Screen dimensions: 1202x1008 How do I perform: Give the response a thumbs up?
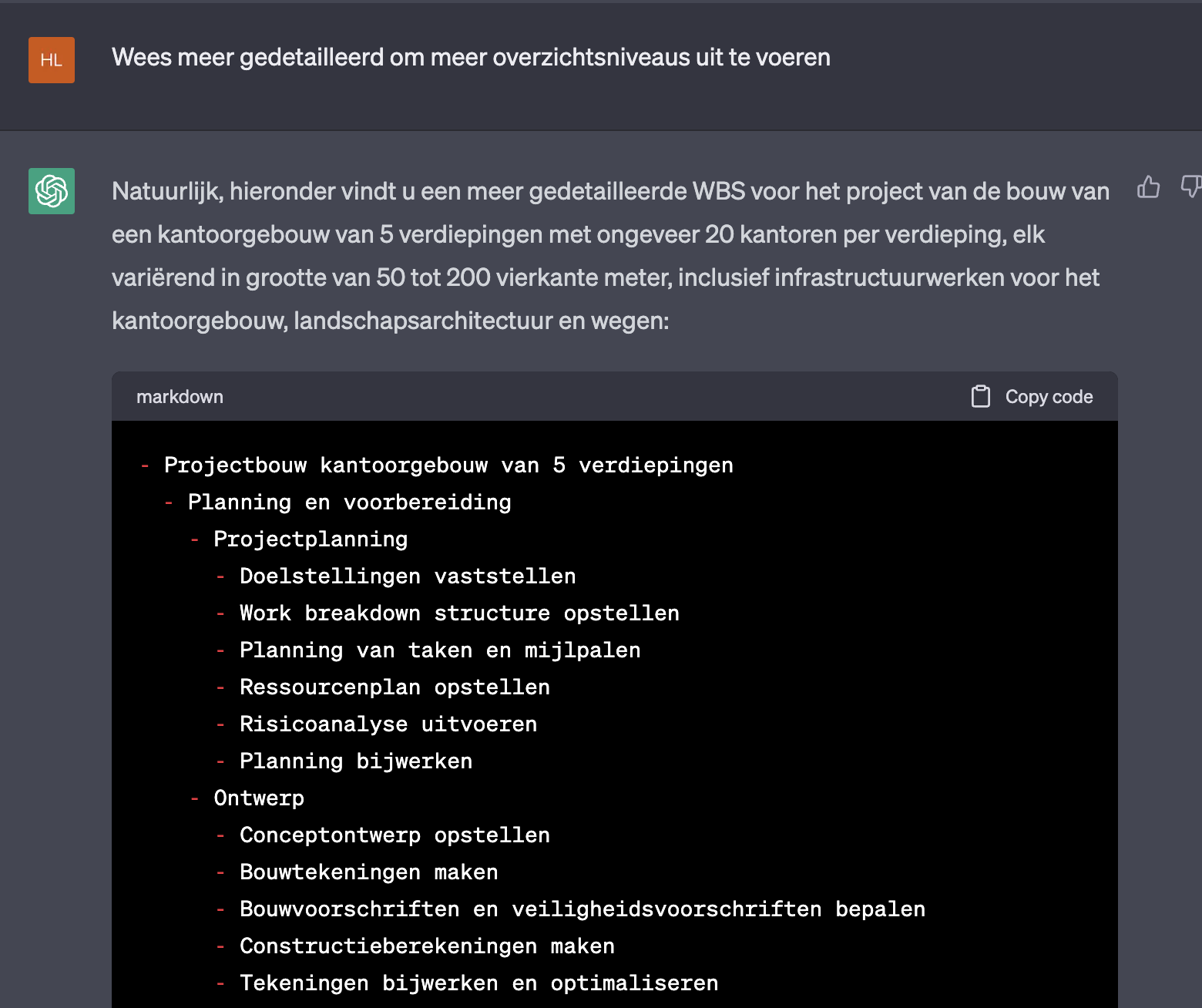(1149, 187)
